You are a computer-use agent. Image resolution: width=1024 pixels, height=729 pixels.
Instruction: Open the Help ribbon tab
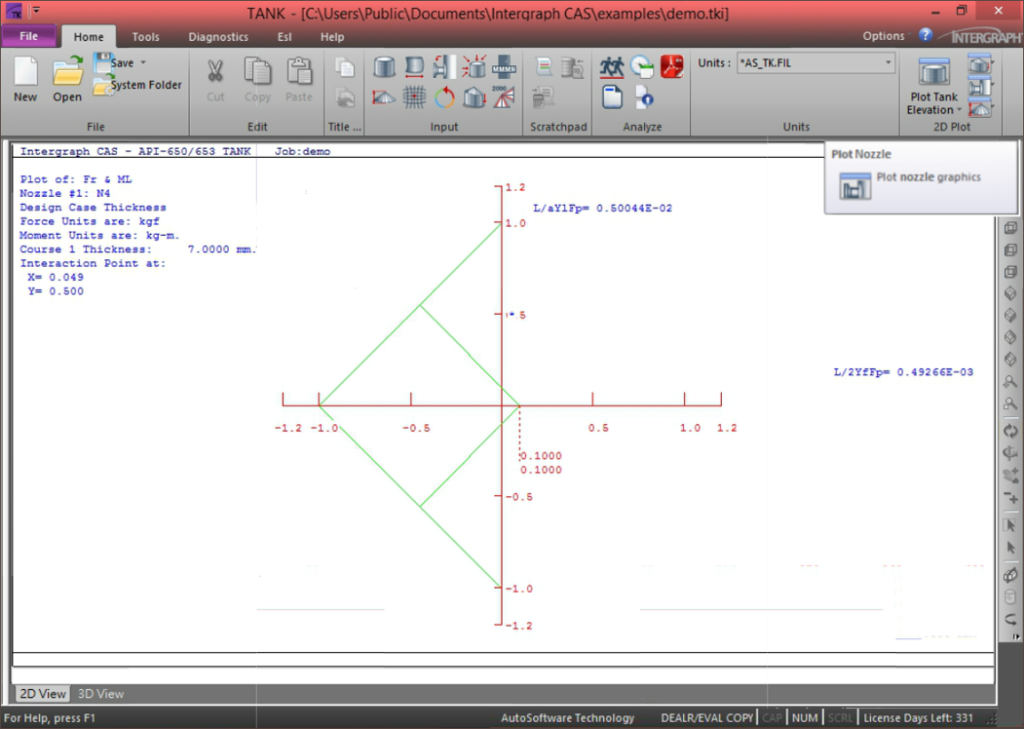332,37
